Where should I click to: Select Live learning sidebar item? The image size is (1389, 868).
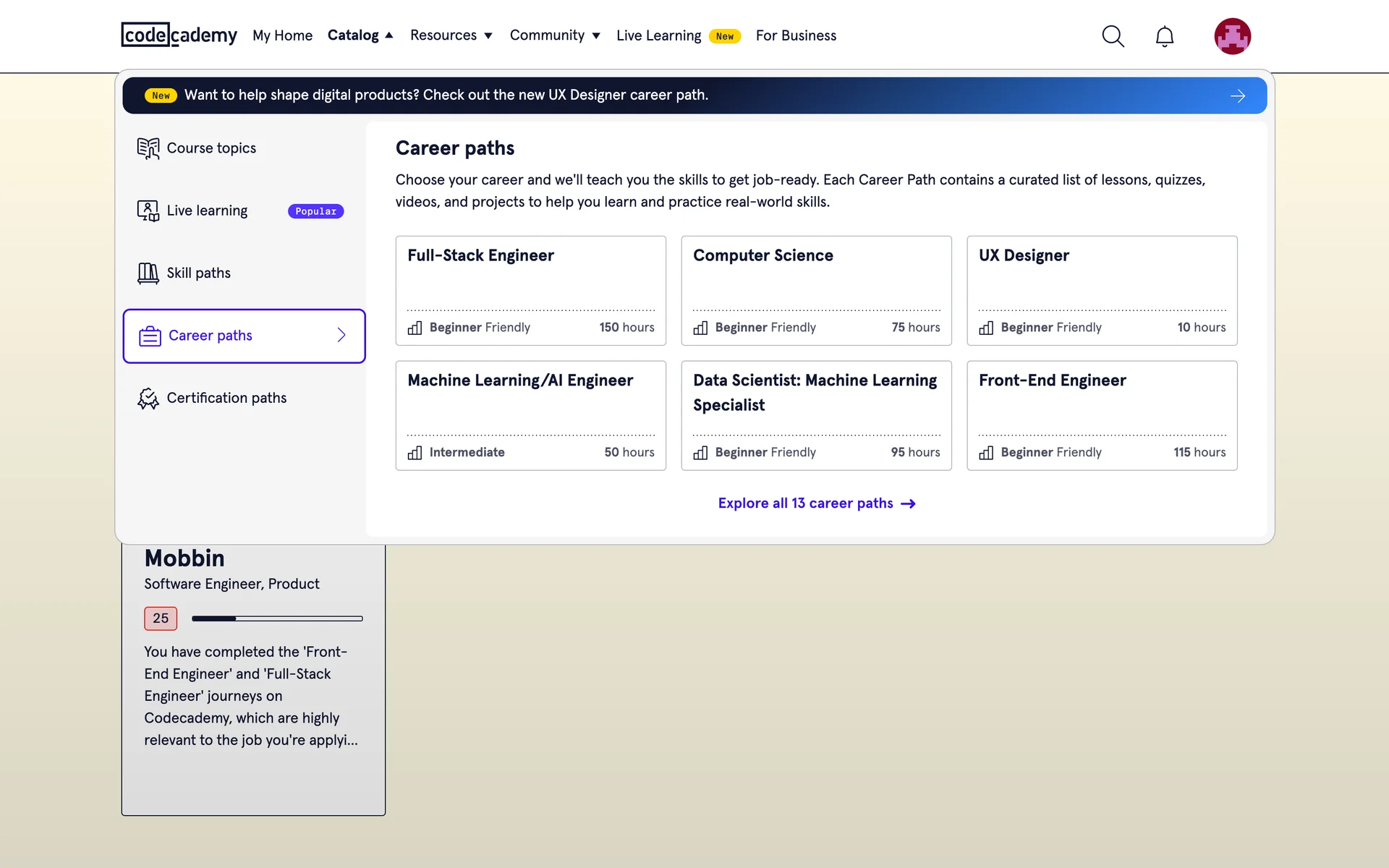click(x=208, y=210)
